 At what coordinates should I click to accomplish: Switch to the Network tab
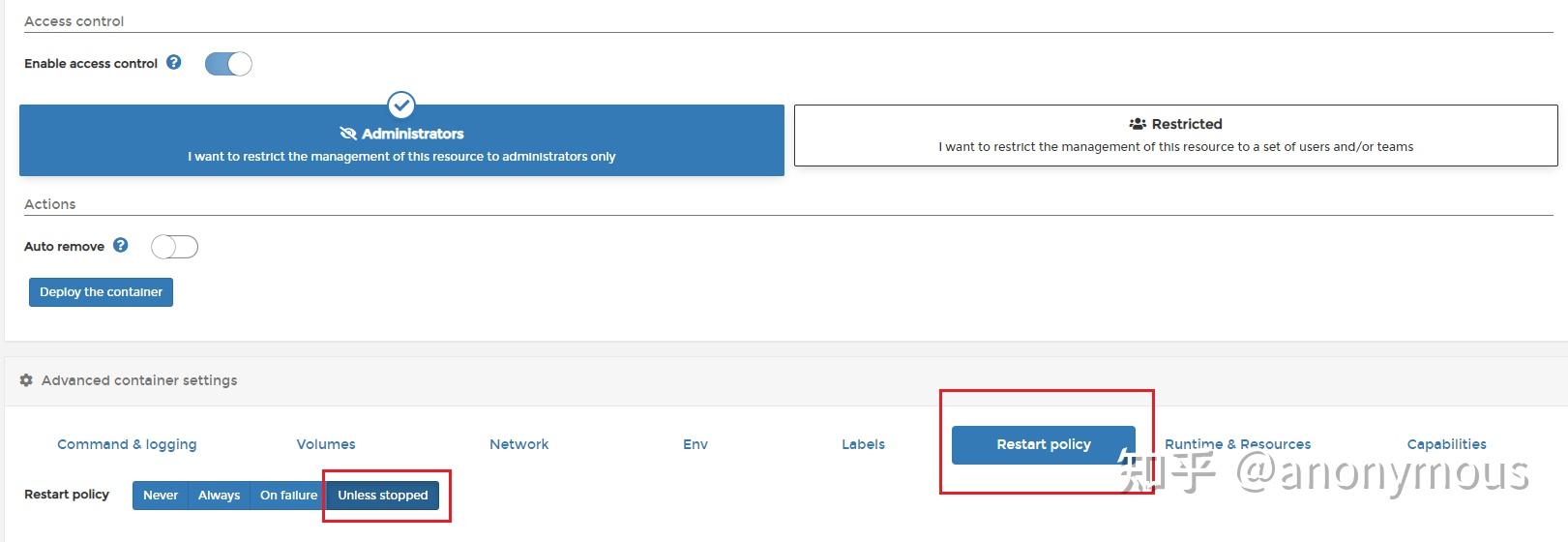coord(519,444)
